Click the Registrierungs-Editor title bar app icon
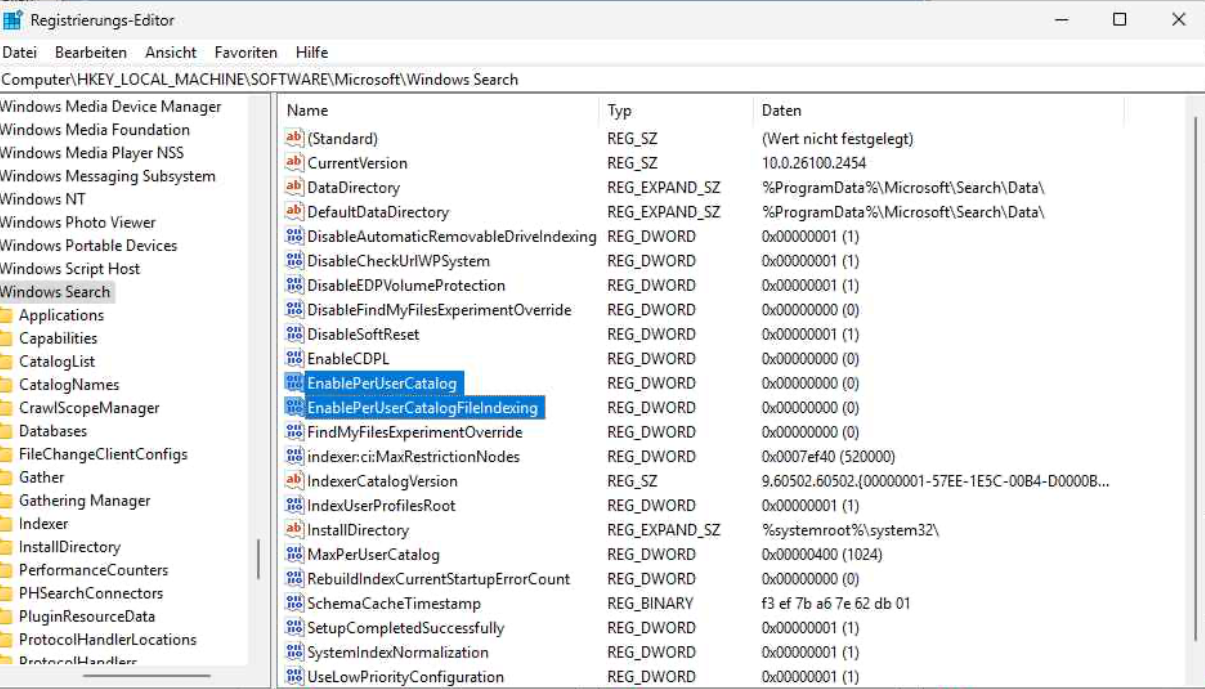Image resolution: width=1205 pixels, height=689 pixels. (13, 19)
